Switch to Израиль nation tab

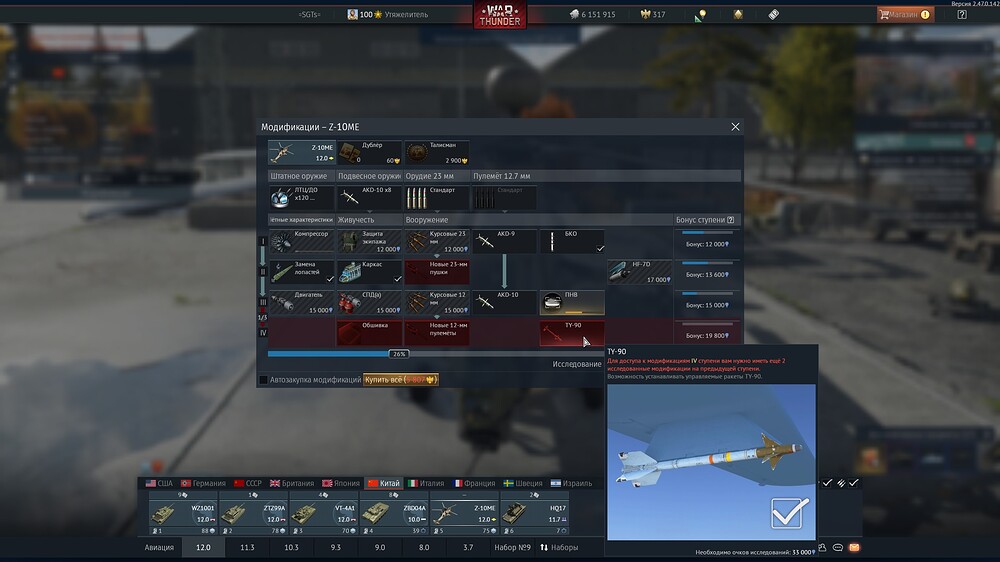click(571, 483)
